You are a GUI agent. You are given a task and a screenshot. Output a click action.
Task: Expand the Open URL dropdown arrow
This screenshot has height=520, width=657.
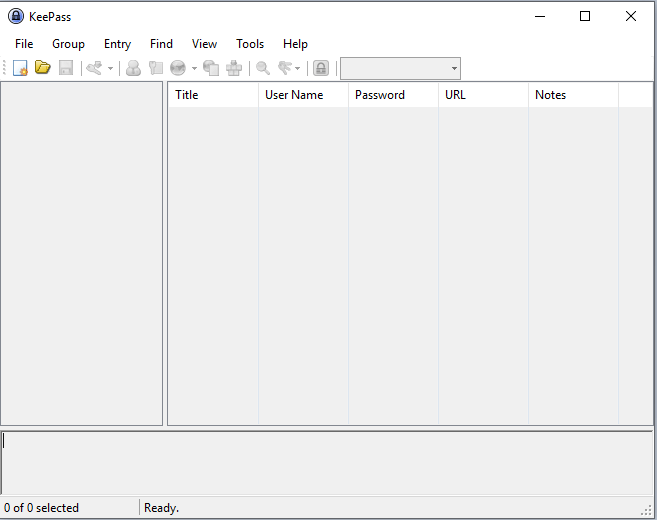pyautogui.click(x=194, y=68)
